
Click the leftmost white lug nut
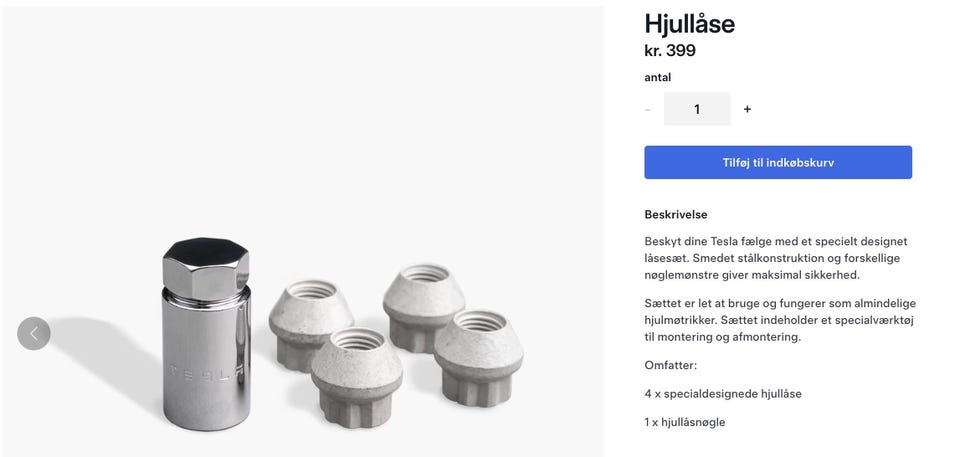coord(311,325)
